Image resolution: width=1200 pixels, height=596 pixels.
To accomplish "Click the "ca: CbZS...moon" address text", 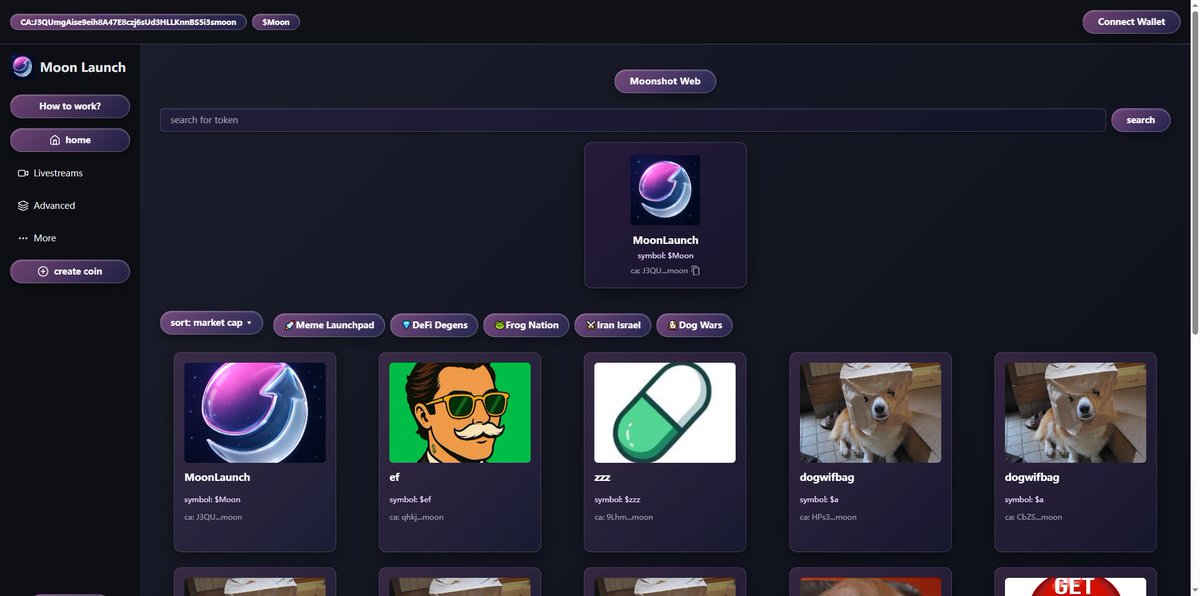I will [1033, 517].
